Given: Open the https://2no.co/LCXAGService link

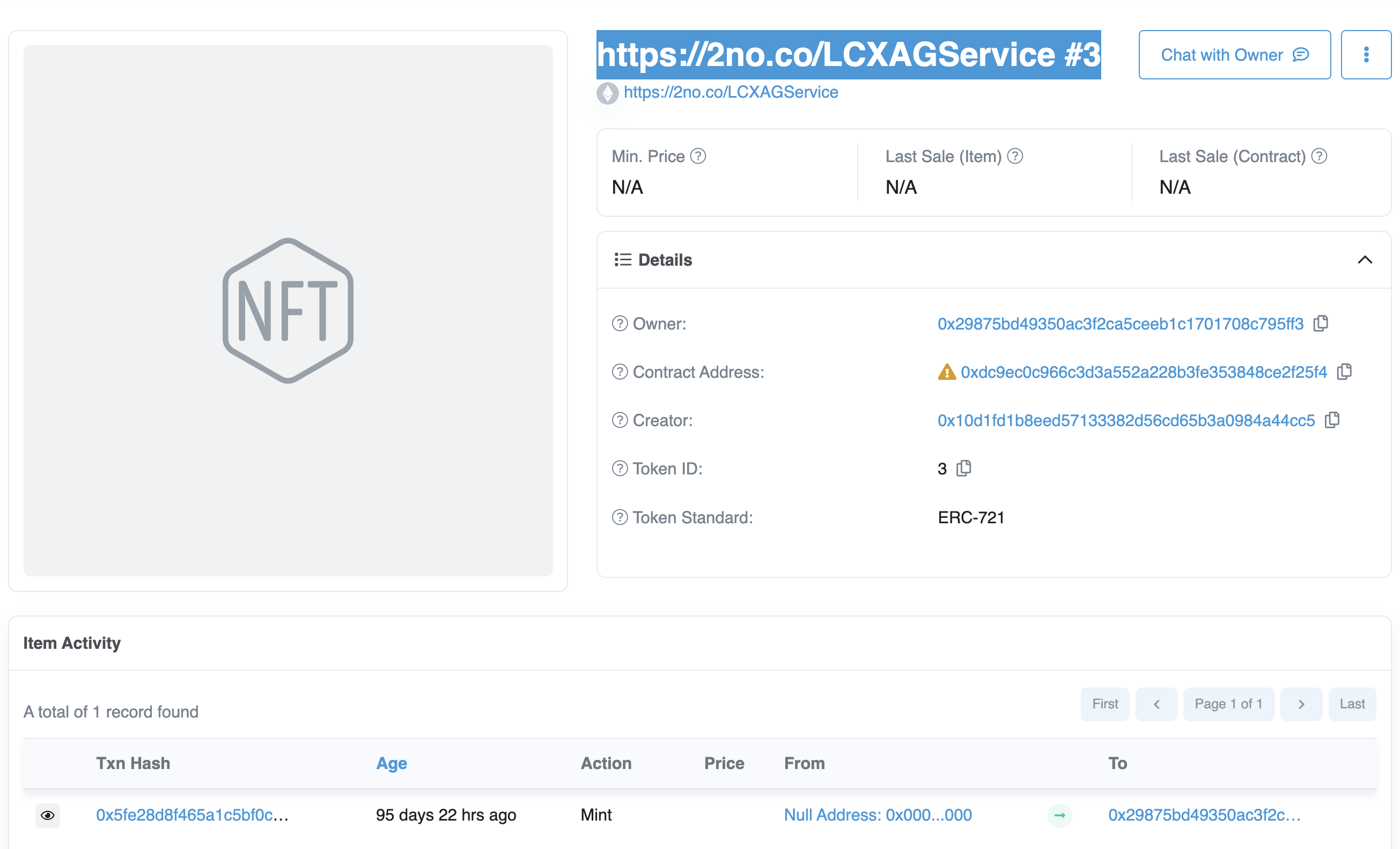Looking at the screenshot, I should pyautogui.click(x=730, y=92).
